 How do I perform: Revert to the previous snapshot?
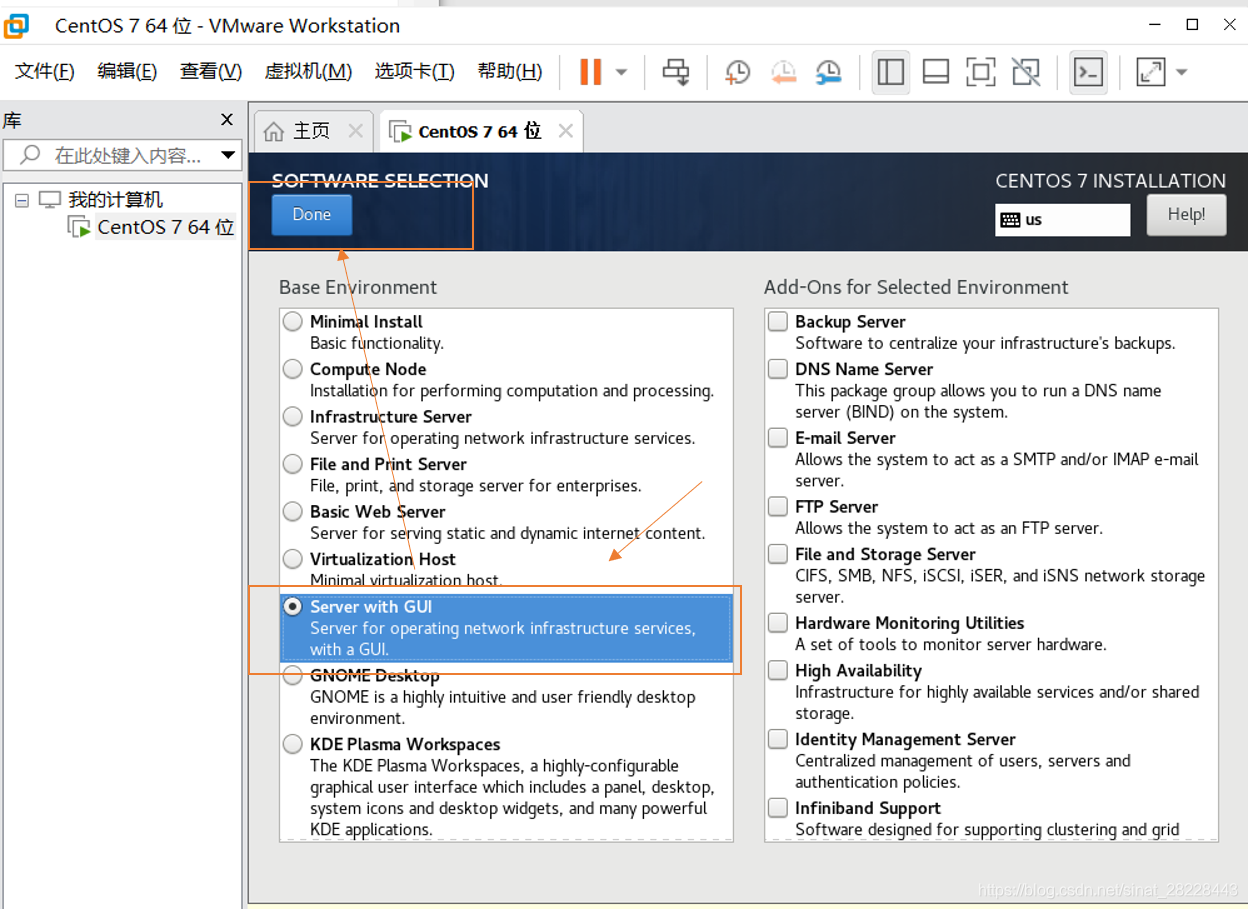[783, 72]
